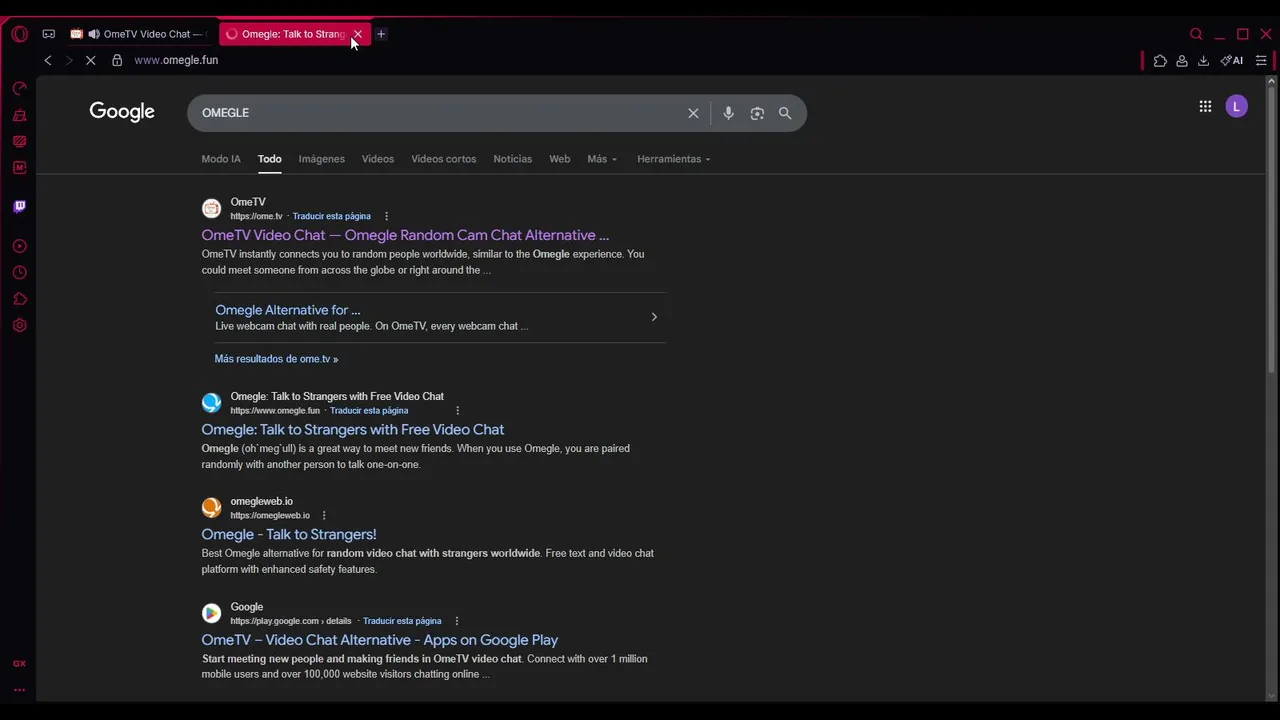1280x720 pixels.
Task: View site security lock information
Action: tap(117, 60)
